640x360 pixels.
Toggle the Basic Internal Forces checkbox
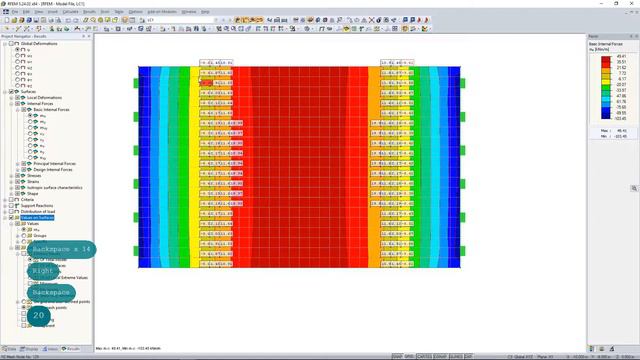click(24, 109)
